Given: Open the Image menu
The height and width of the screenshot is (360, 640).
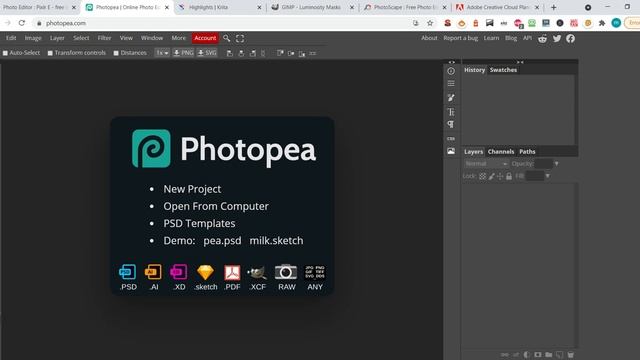Looking at the screenshot, I should click(33, 38).
